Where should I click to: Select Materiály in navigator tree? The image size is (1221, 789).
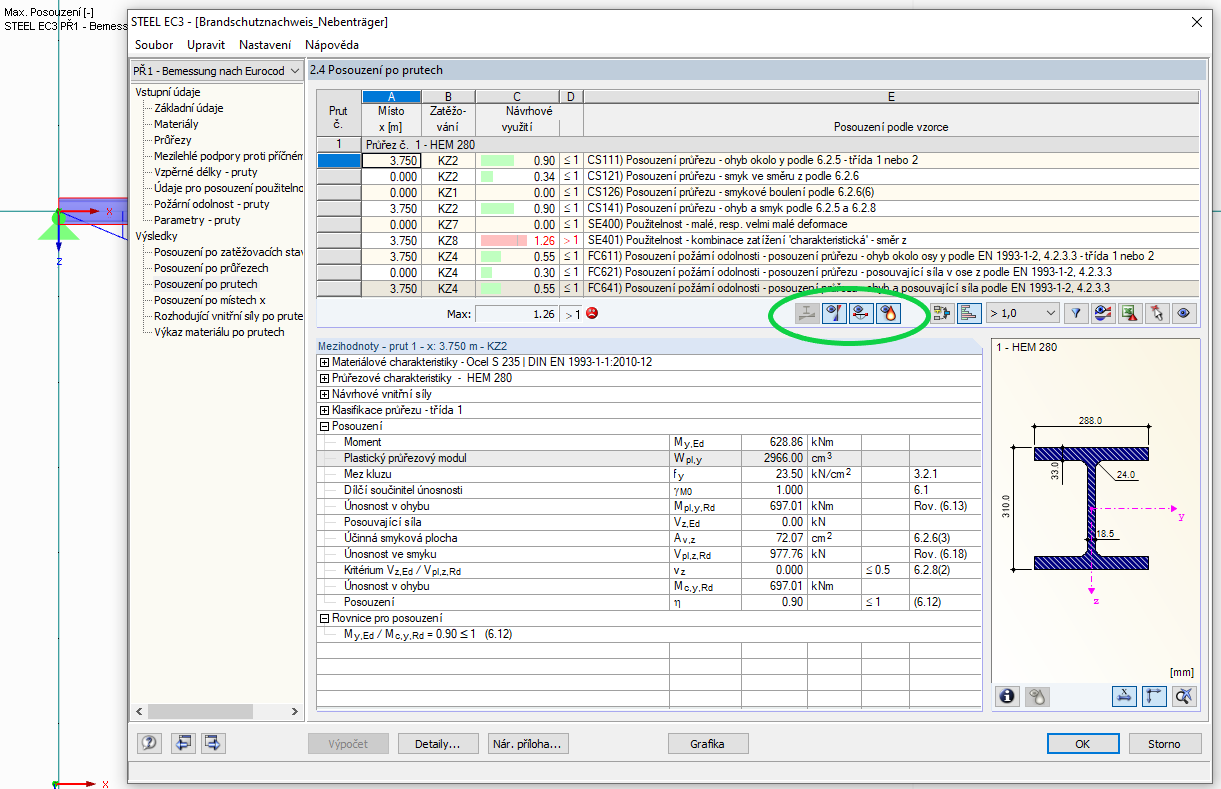click(176, 124)
